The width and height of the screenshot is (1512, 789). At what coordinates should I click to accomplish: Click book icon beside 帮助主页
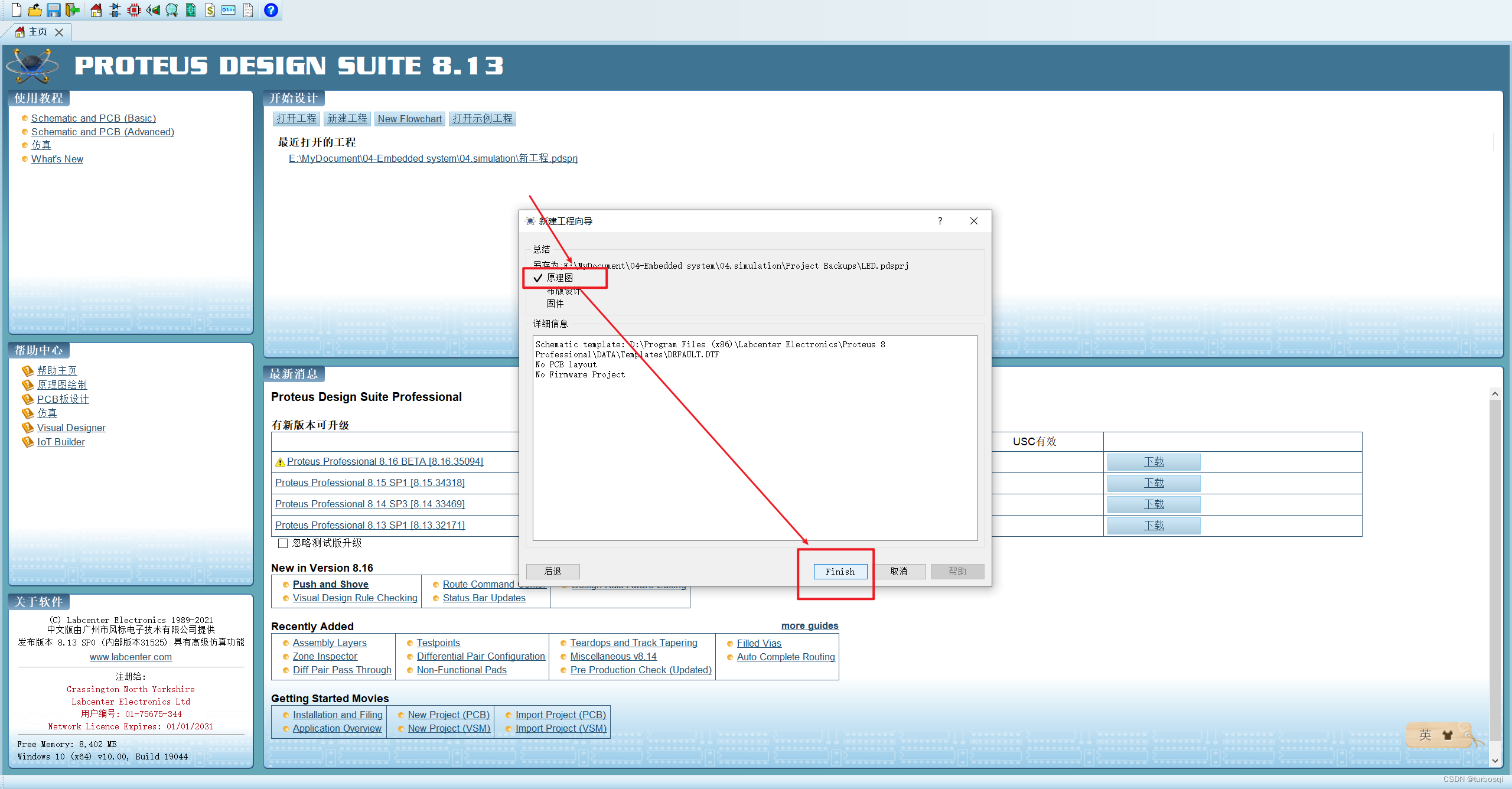[27, 371]
